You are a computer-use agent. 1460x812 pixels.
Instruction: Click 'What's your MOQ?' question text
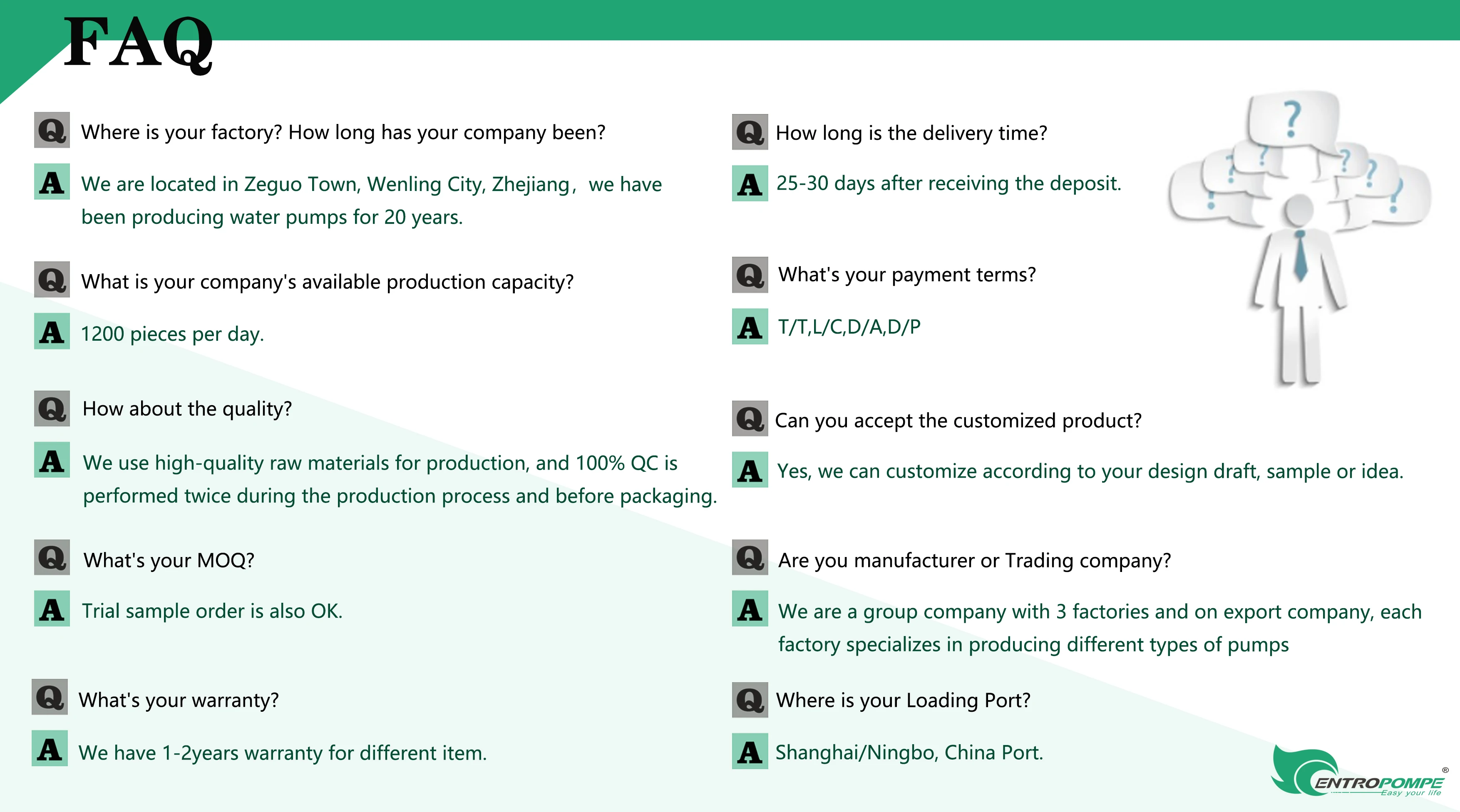point(169,560)
